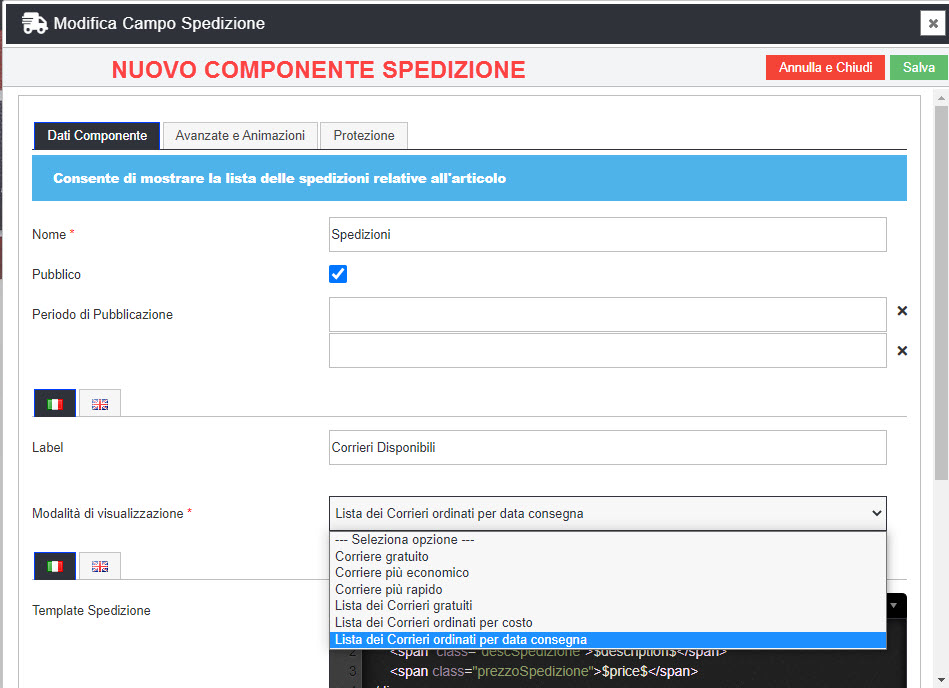Image resolution: width=949 pixels, height=688 pixels.
Task: Clear the second Periodo di Pubblicazione date
Action: pyautogui.click(x=902, y=351)
